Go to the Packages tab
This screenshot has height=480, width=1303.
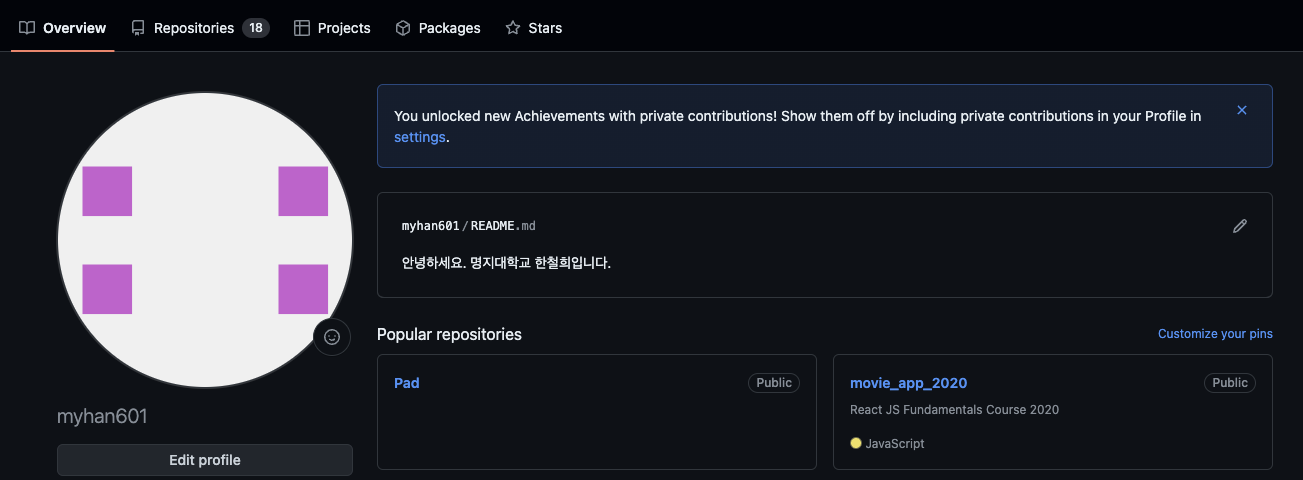(438, 28)
